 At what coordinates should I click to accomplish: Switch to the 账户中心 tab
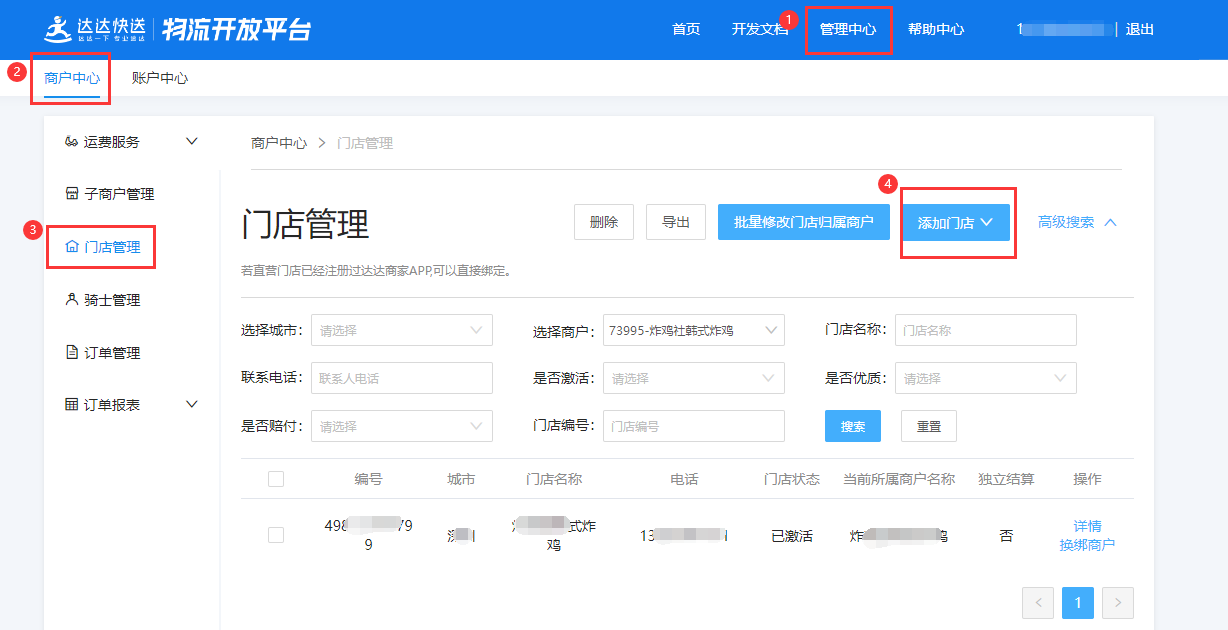[x=160, y=77]
